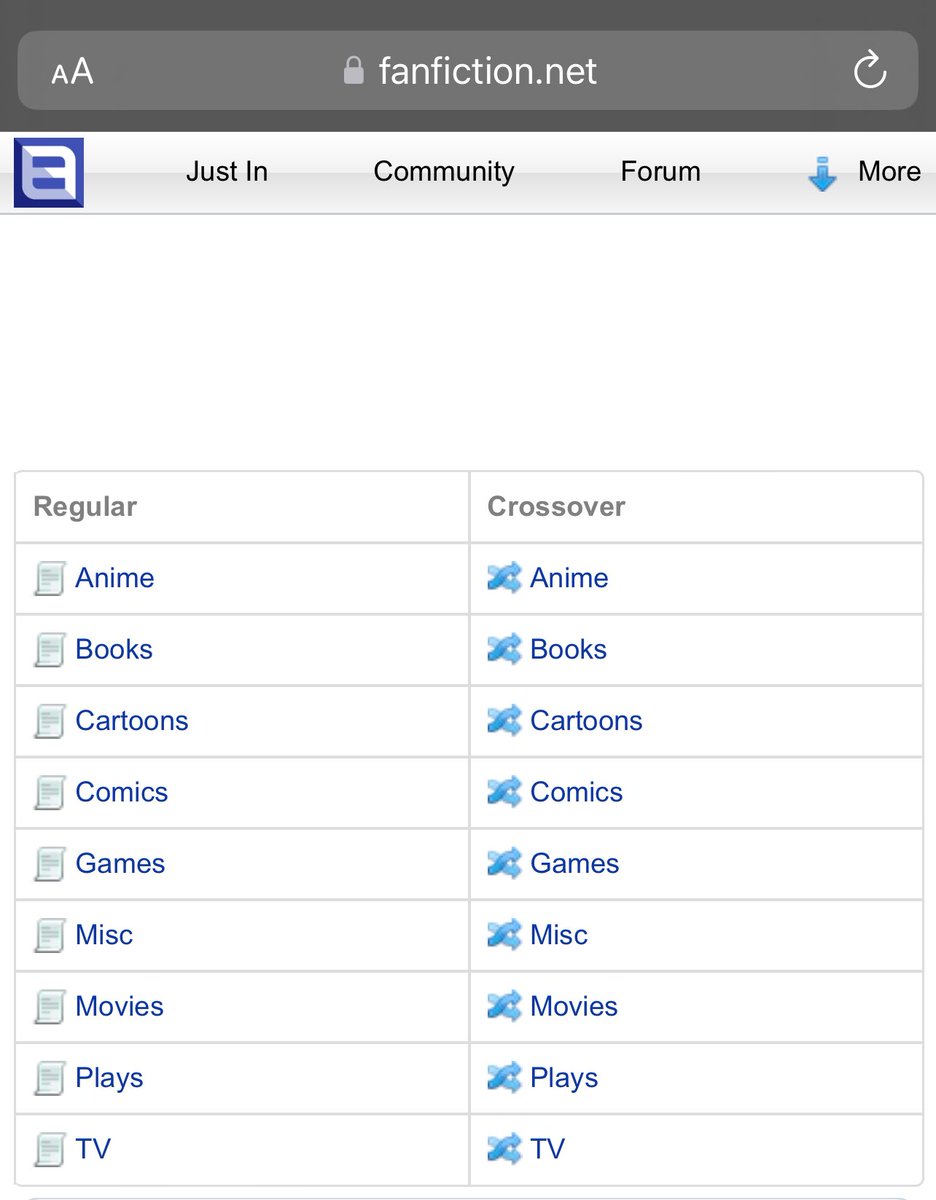Viewport: 936px width, 1200px height.
Task: Tap the scroll icon beside regular Comics
Action: 50,793
